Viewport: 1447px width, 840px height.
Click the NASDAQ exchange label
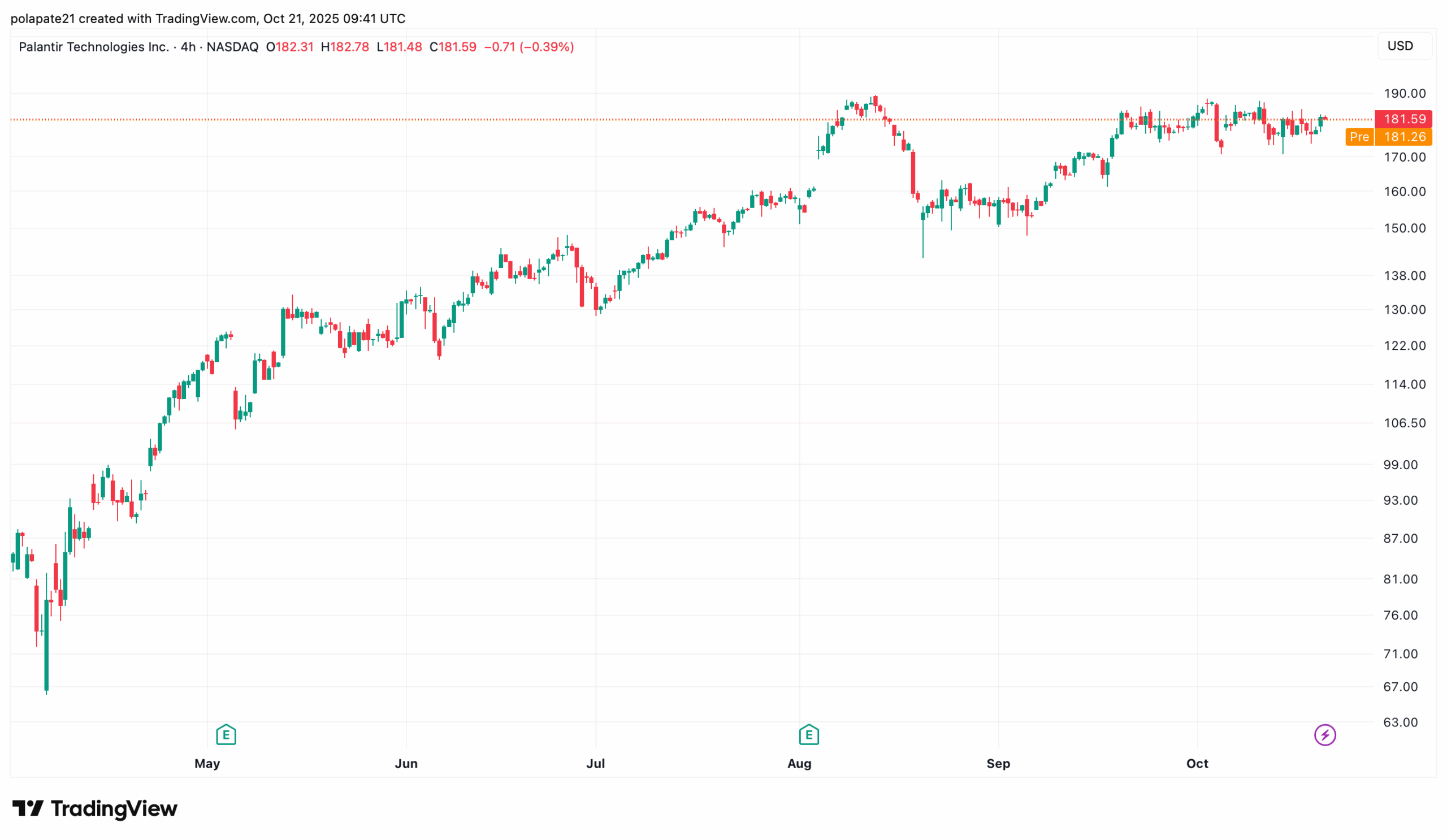[x=232, y=47]
